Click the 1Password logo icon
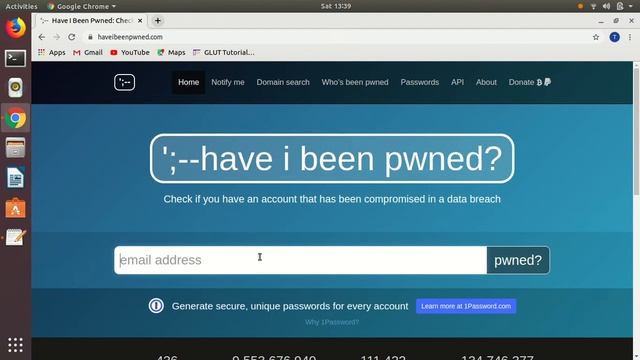 pyautogui.click(x=156, y=306)
